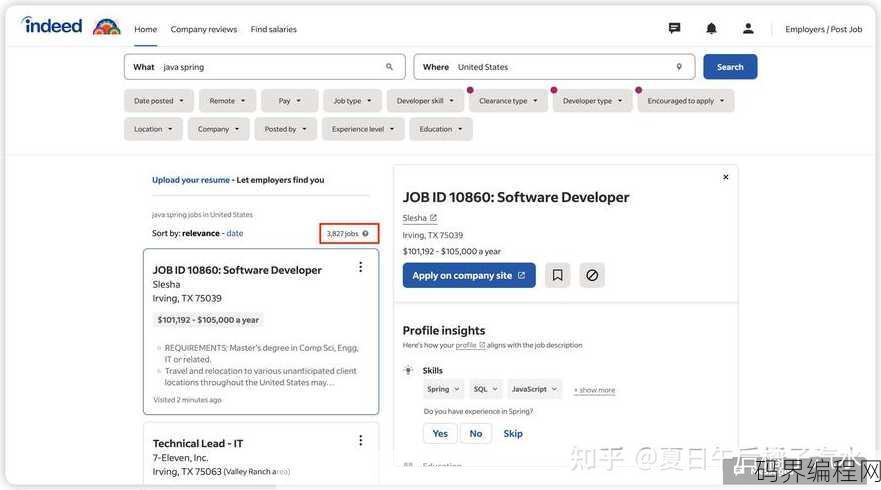Image resolution: width=881 pixels, height=490 pixels.
Task: Answer No to Spring experience
Action: pyautogui.click(x=475, y=433)
